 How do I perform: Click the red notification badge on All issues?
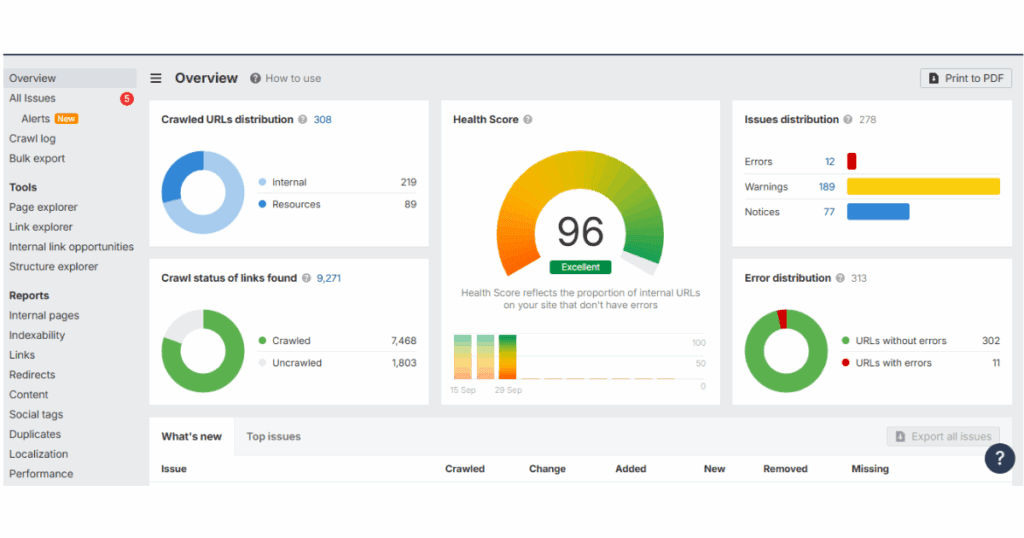click(127, 98)
